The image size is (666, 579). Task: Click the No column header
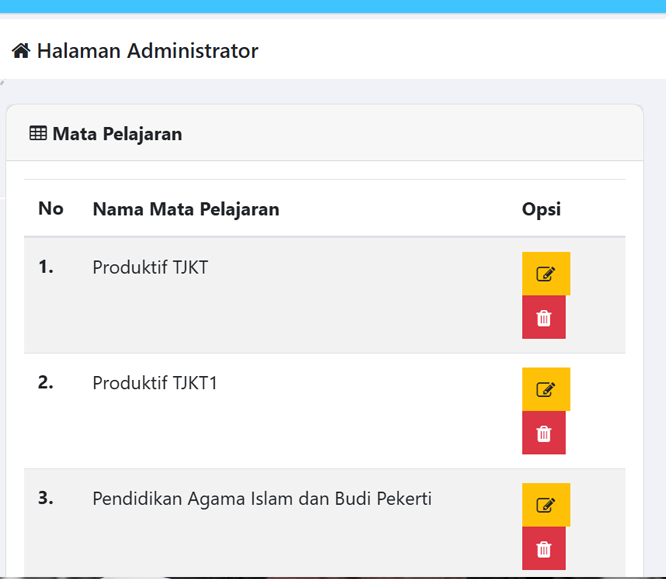click(51, 209)
